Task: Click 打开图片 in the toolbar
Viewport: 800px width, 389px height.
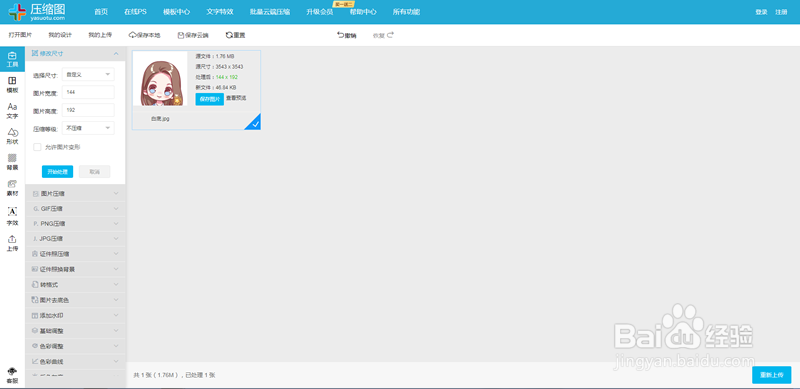Action: [20, 35]
